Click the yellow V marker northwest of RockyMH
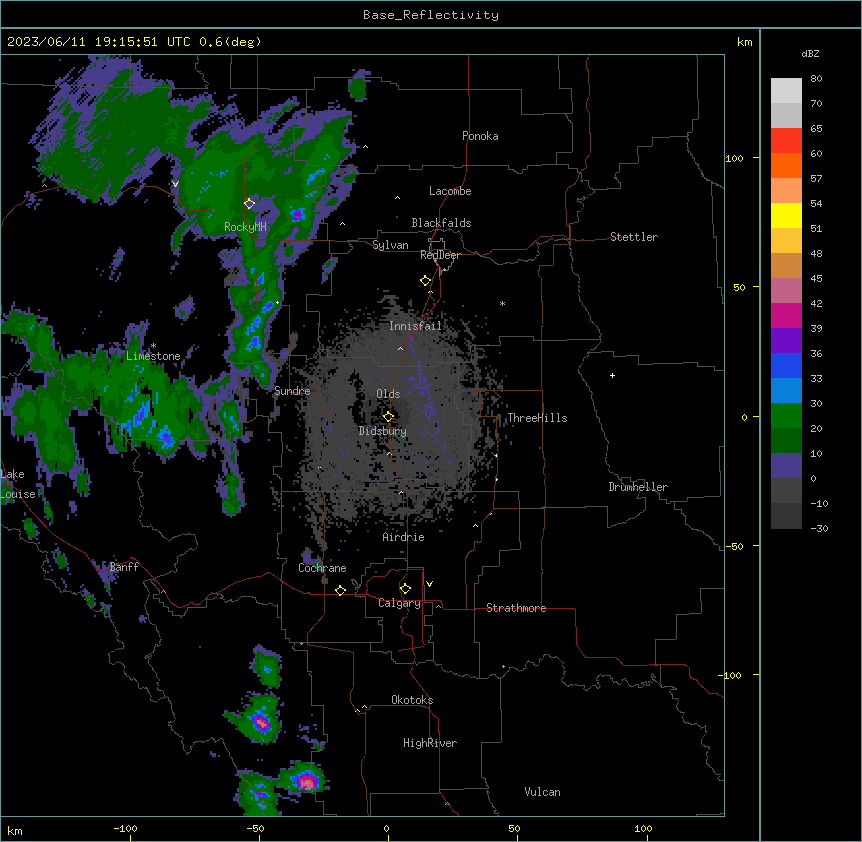 pos(175,184)
